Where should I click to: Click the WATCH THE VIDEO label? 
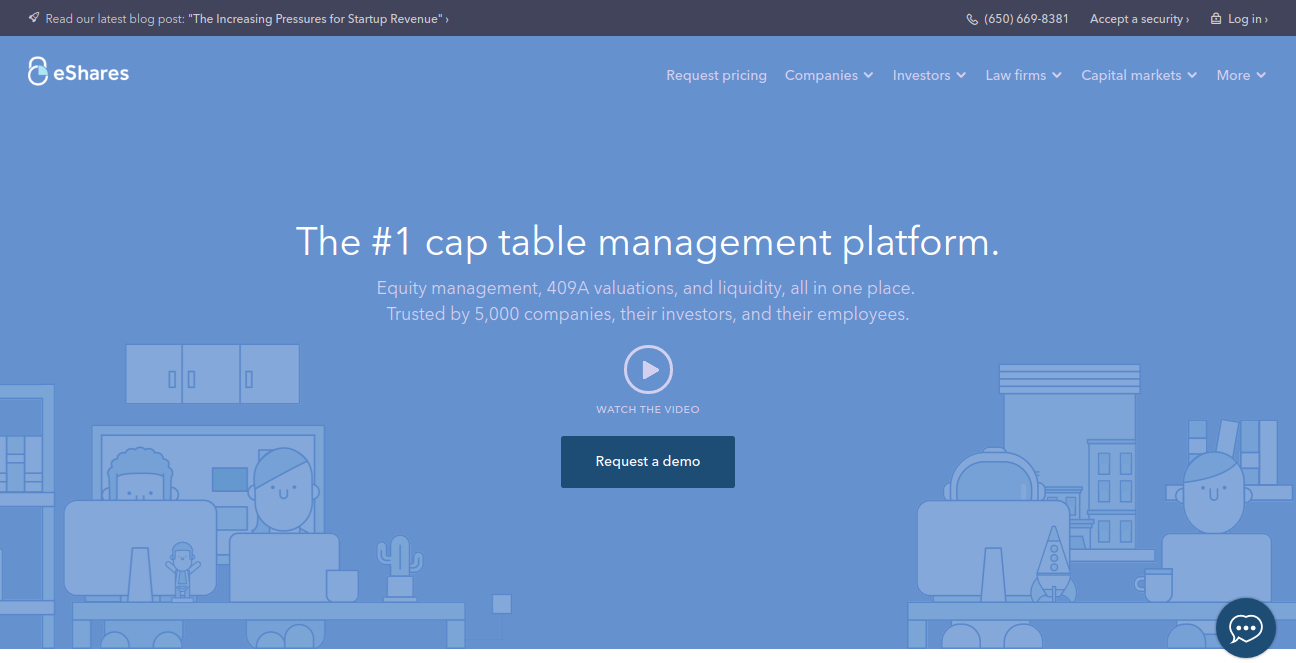(x=648, y=410)
